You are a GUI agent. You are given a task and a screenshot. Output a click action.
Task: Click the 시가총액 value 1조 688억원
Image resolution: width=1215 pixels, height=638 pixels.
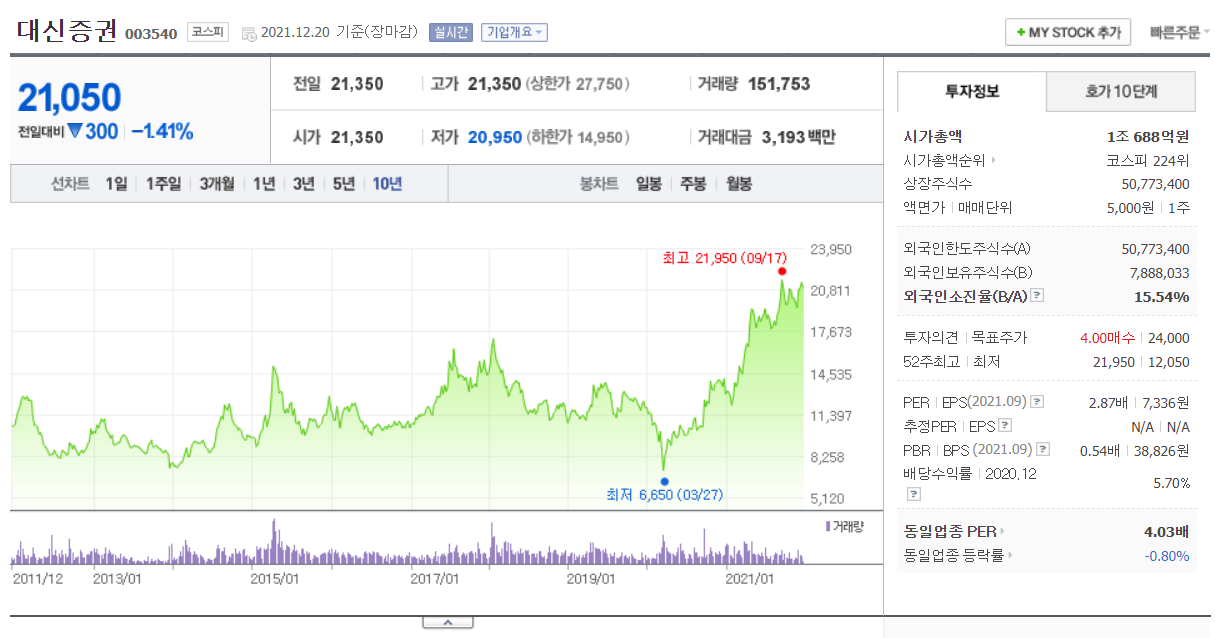[1148, 136]
